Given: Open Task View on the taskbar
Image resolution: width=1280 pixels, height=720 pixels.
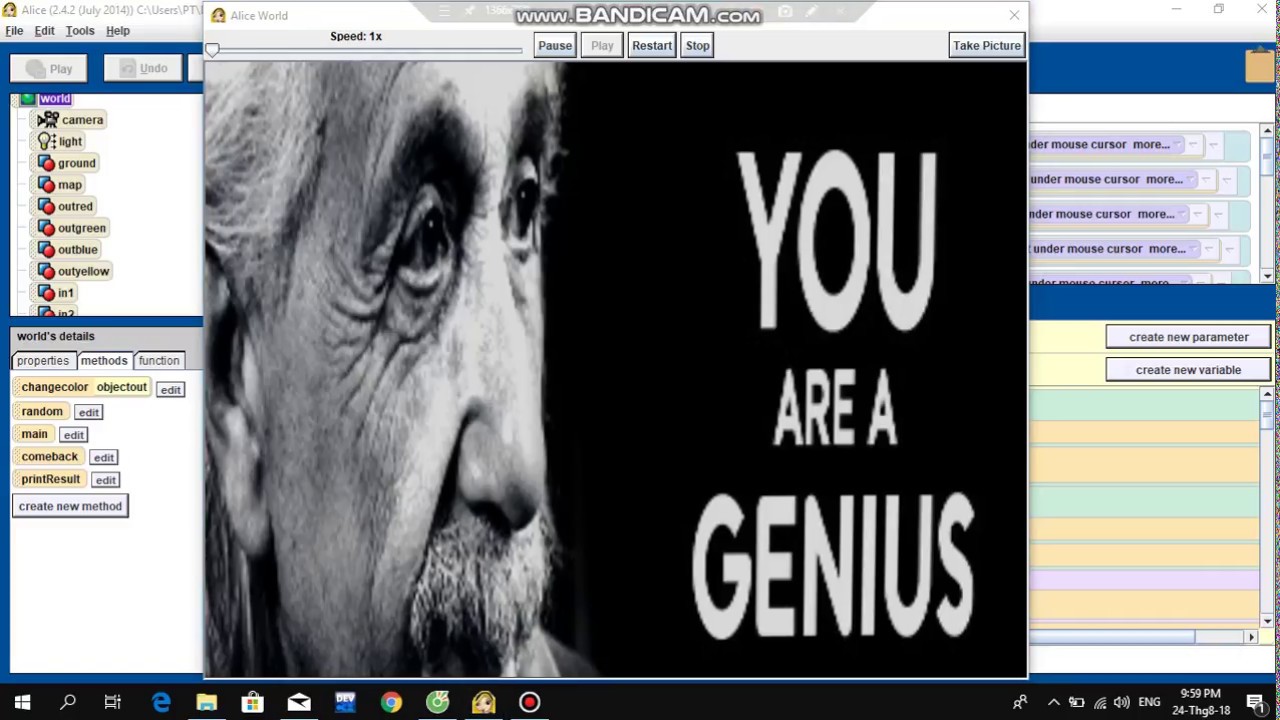Looking at the screenshot, I should point(113,703).
